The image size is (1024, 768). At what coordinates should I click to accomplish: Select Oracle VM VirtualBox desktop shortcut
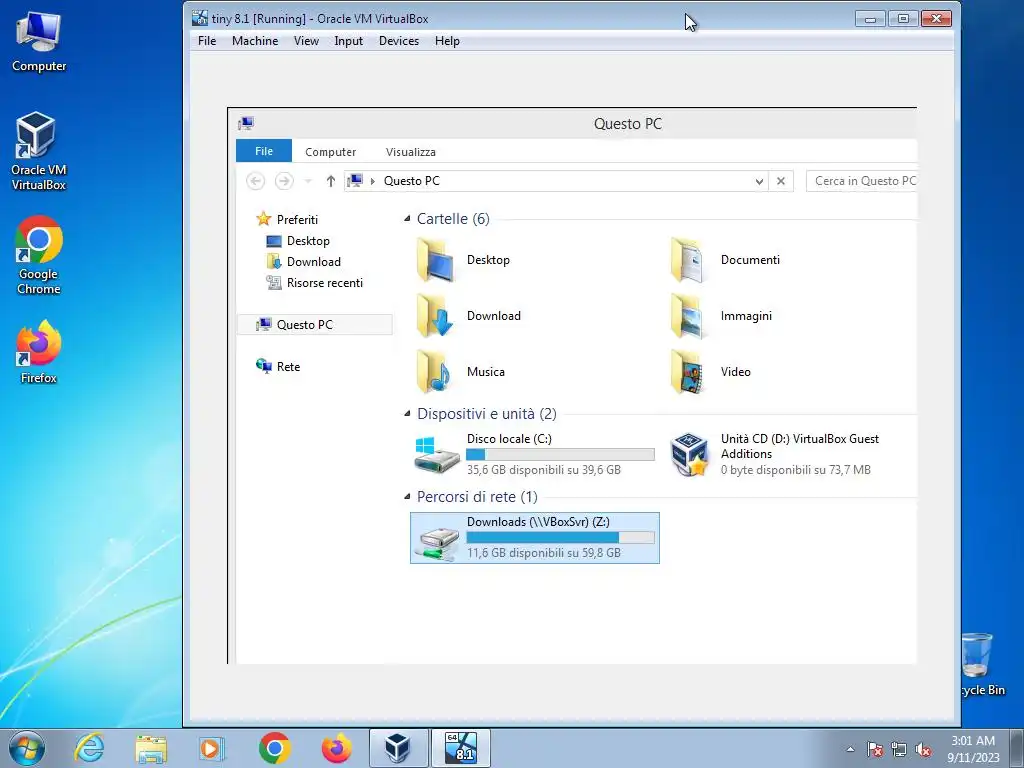coord(39,152)
